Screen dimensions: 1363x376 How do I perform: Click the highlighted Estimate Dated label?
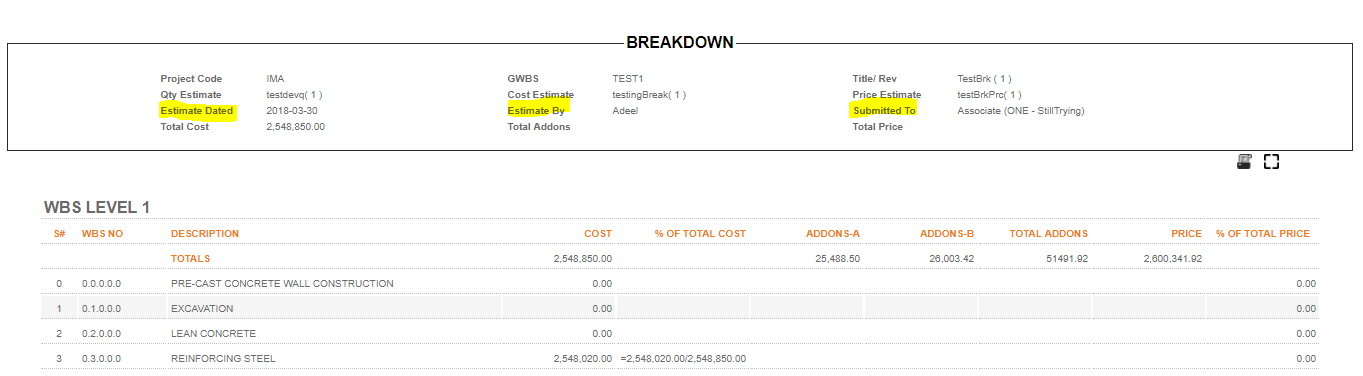[x=197, y=111]
